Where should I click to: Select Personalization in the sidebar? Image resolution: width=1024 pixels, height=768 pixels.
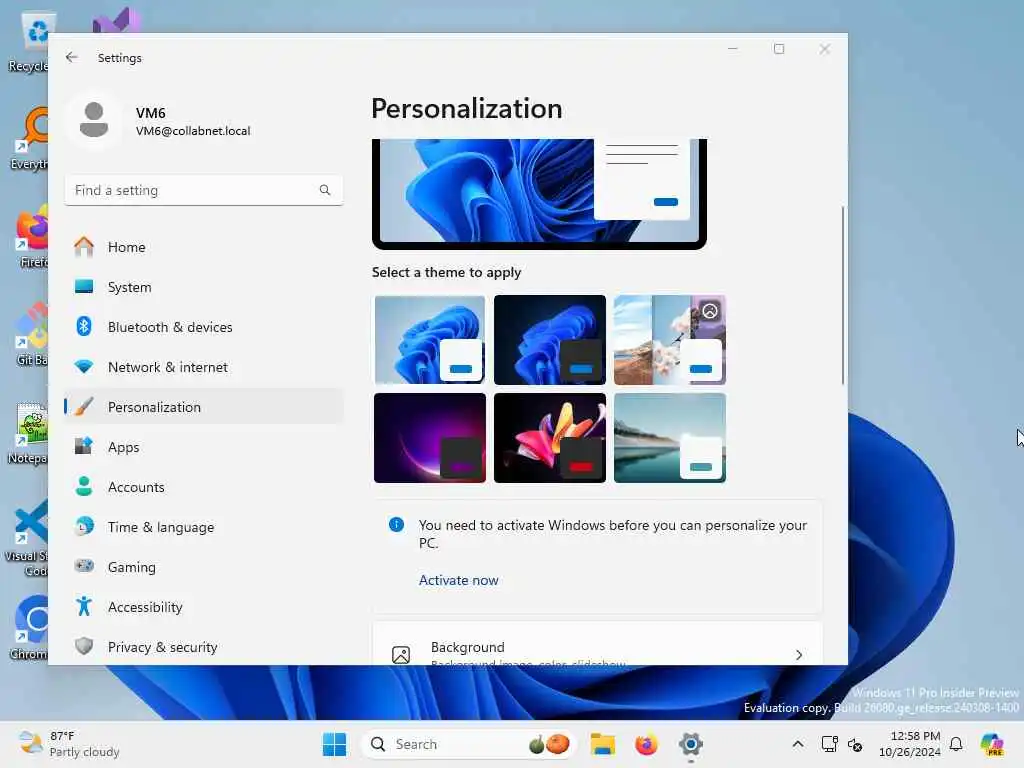(204, 407)
